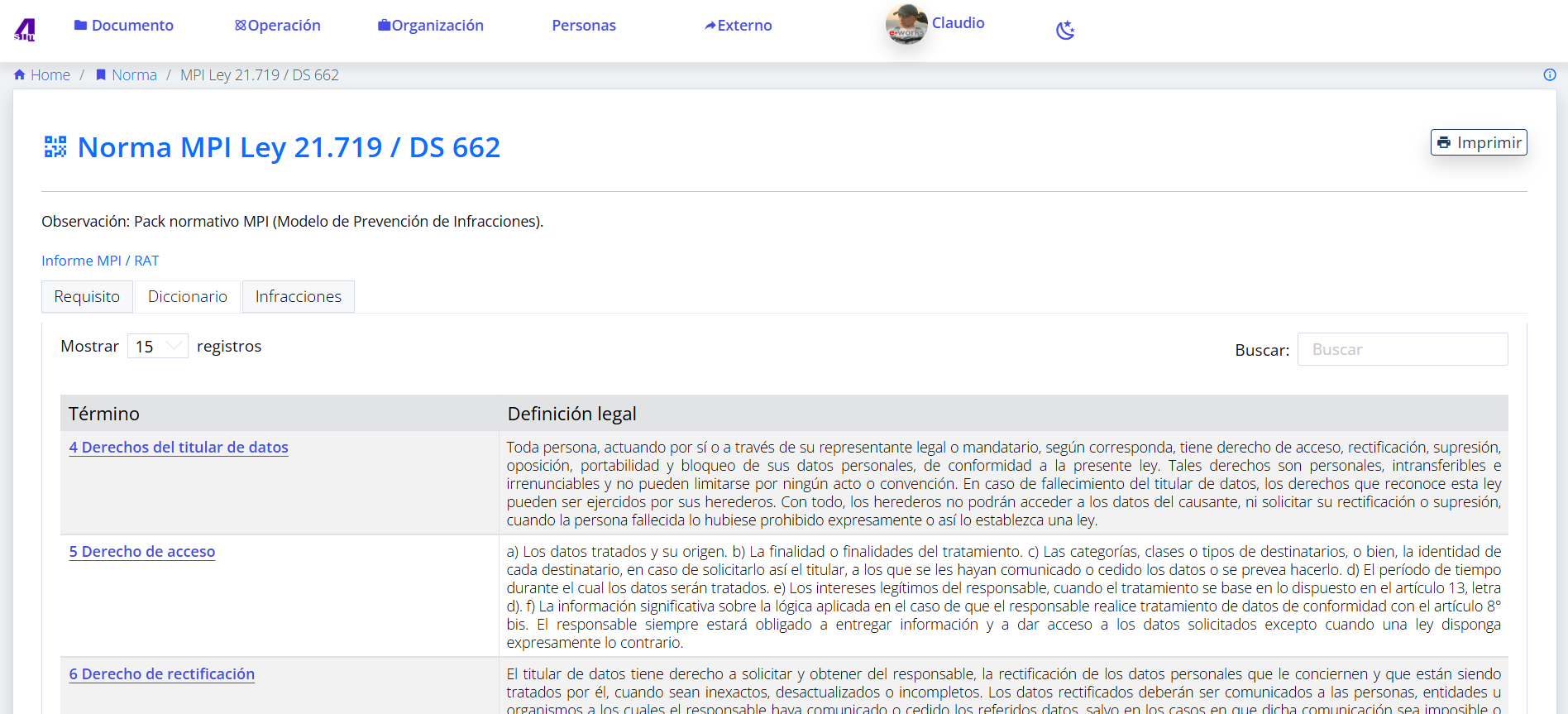Toggle dark mode moon icon

[1065, 31]
